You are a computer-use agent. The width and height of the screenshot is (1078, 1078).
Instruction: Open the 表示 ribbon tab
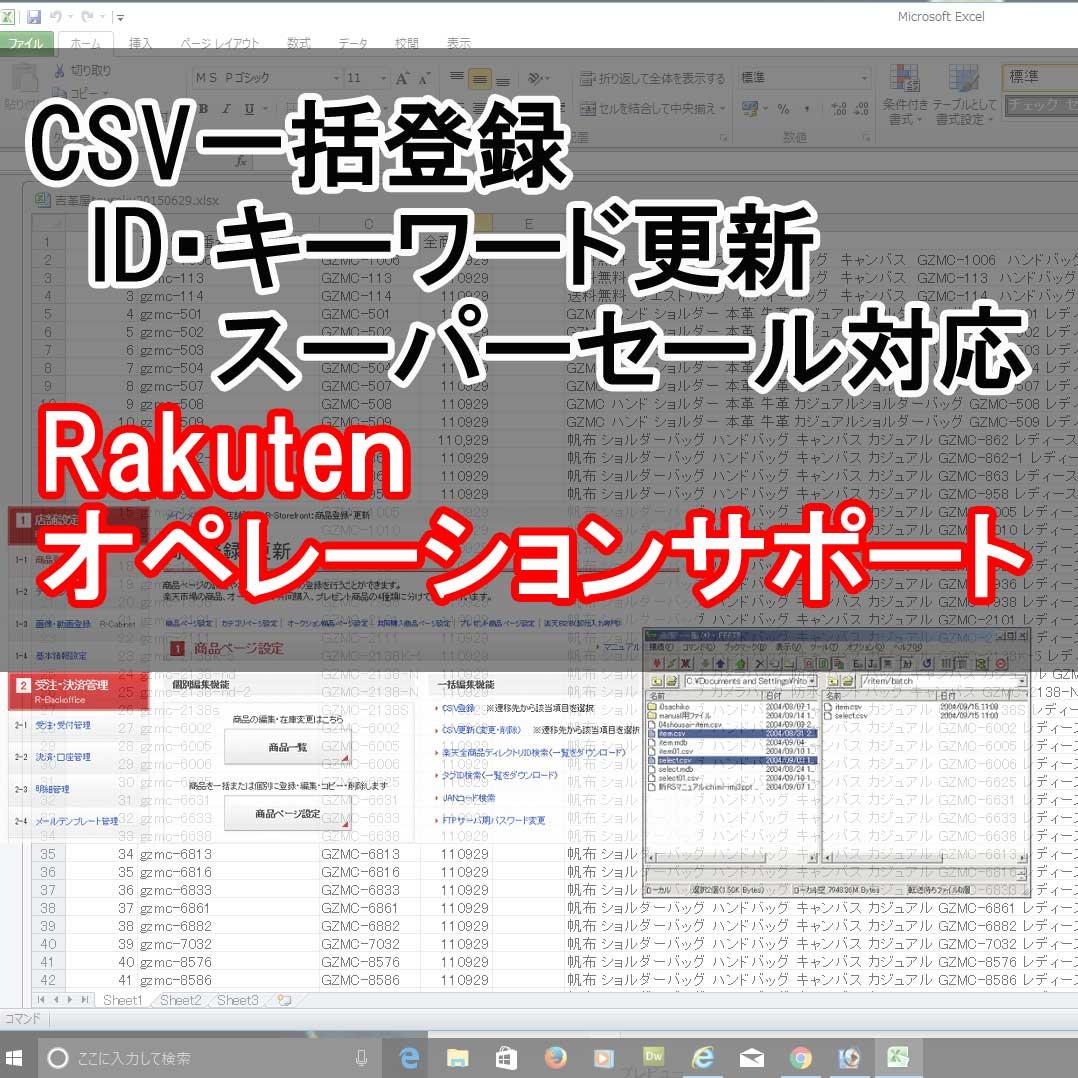click(459, 43)
